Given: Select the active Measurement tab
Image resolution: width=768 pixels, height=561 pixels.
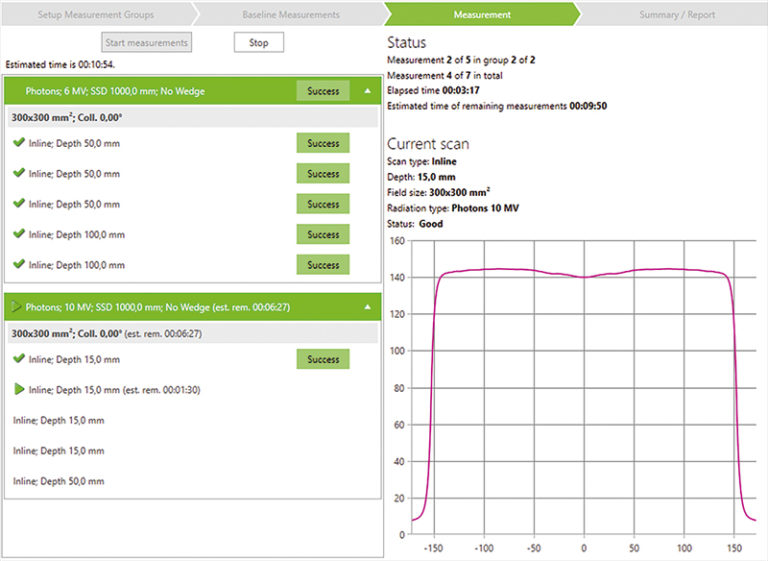Looking at the screenshot, I should point(481,15).
